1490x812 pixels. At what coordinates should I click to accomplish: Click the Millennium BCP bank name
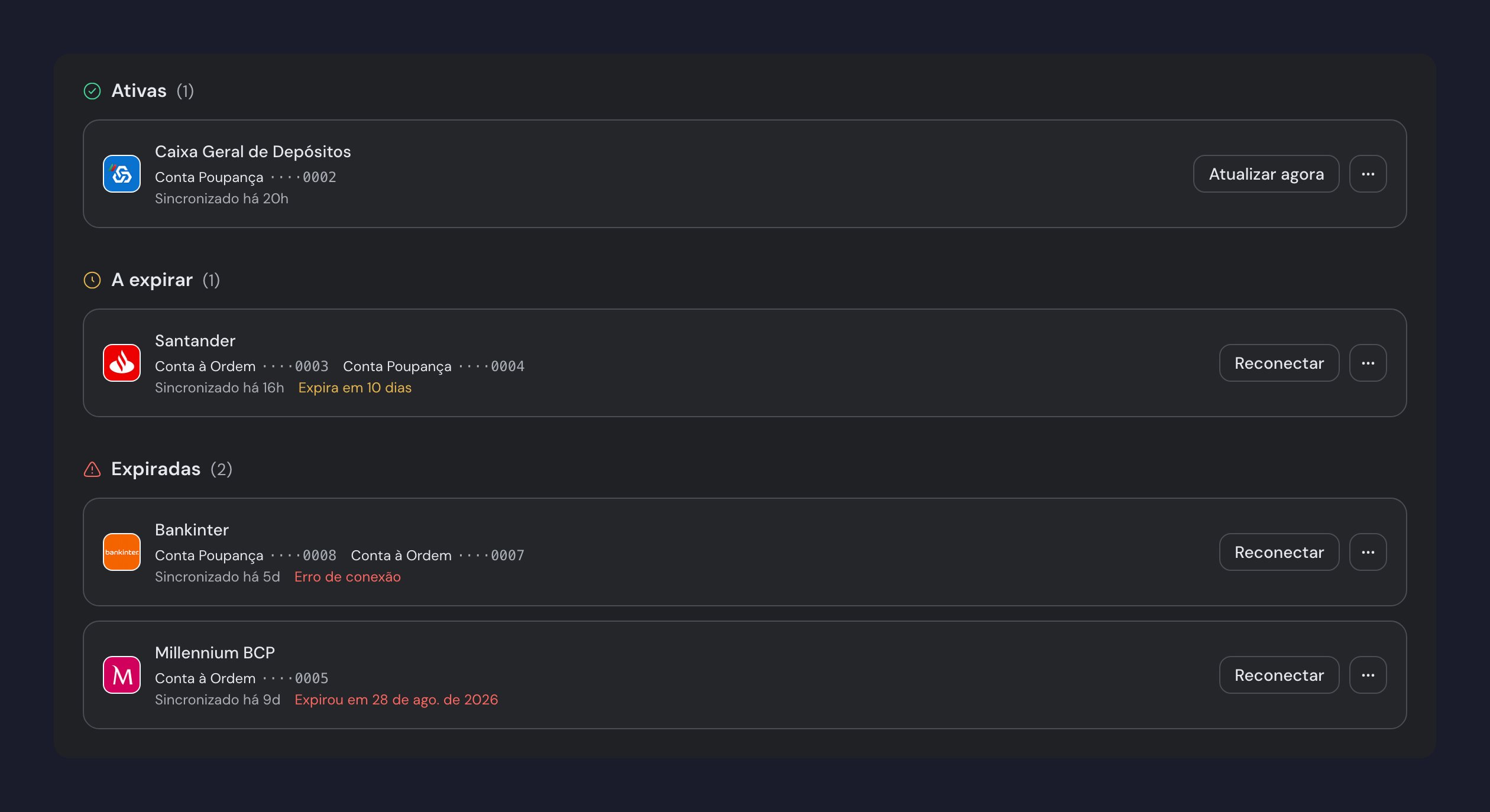[215, 653]
